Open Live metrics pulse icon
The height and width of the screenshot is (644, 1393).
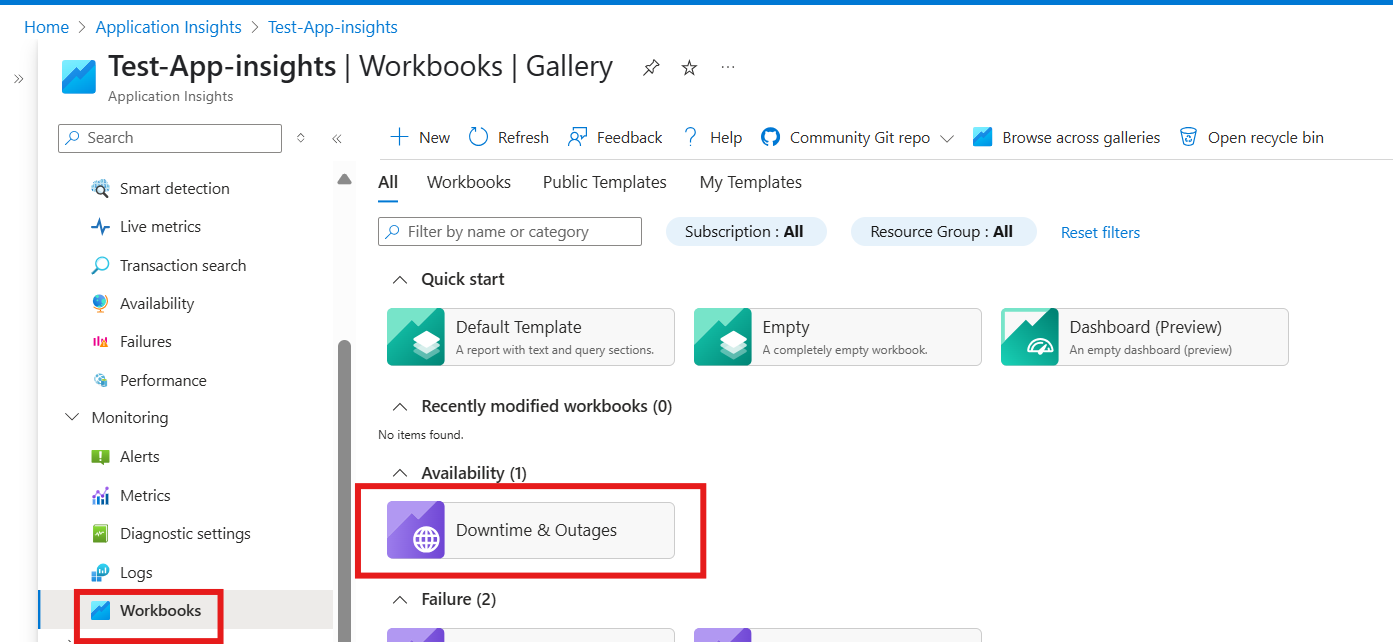[100, 227]
